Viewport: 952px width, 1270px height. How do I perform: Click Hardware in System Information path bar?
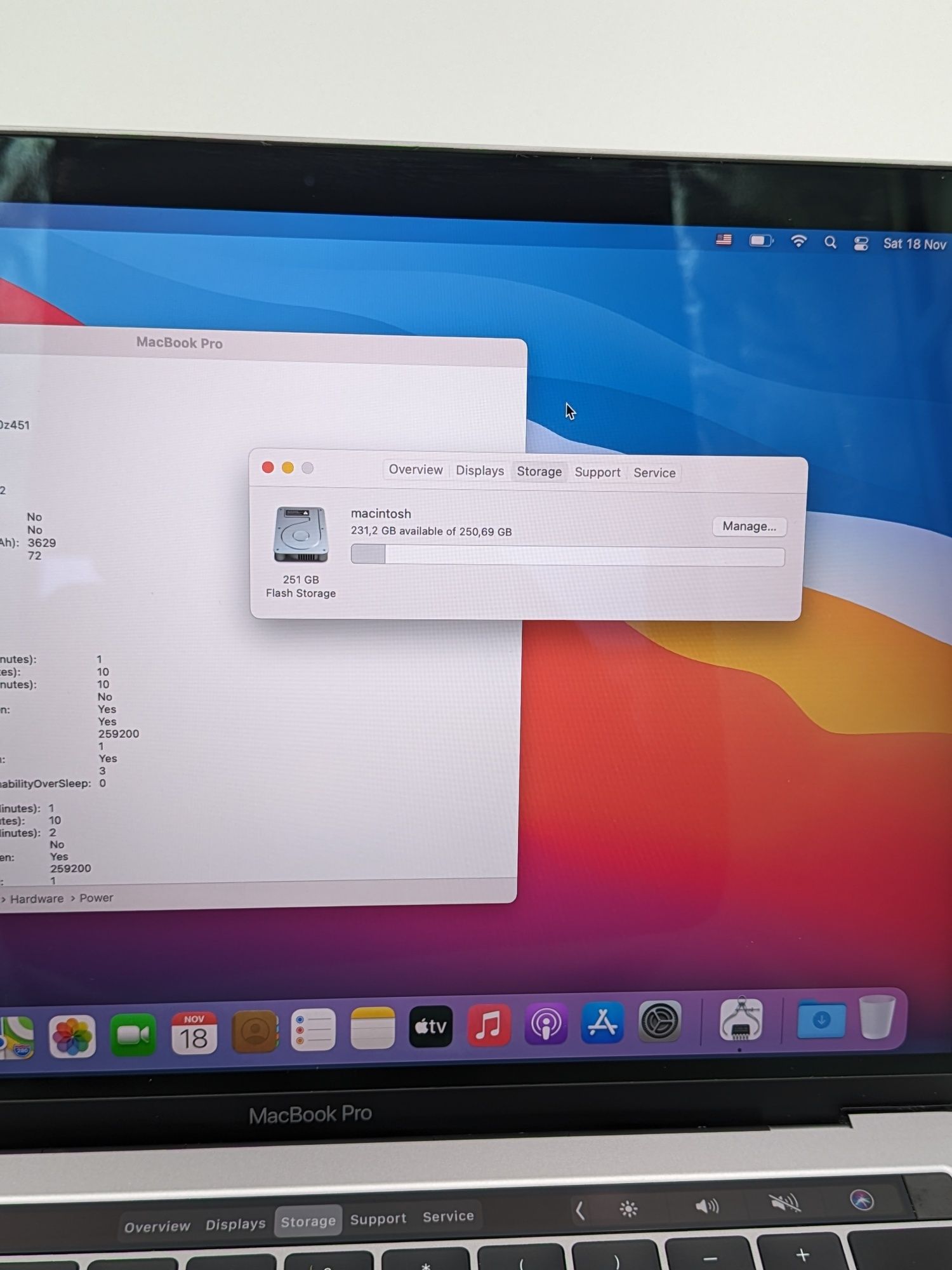37,899
